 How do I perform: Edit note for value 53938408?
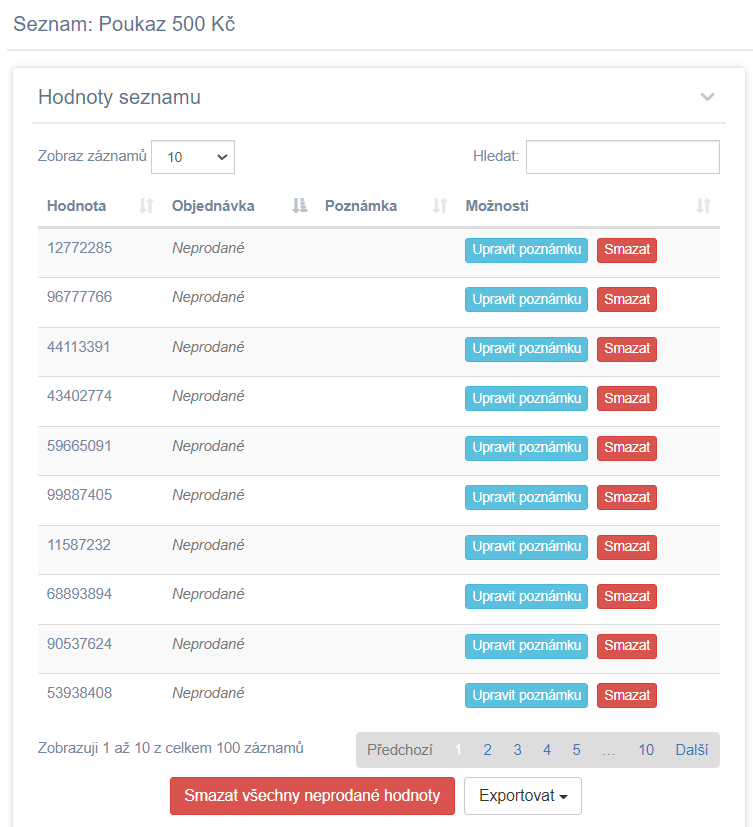(526, 695)
